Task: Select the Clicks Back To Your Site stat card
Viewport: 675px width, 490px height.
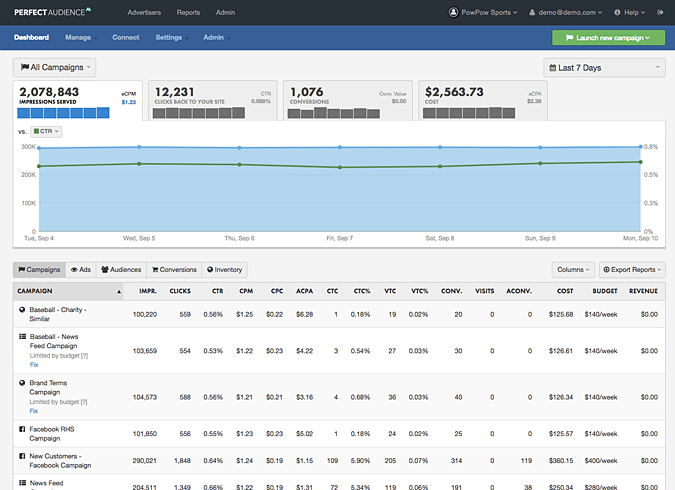Action: point(211,100)
